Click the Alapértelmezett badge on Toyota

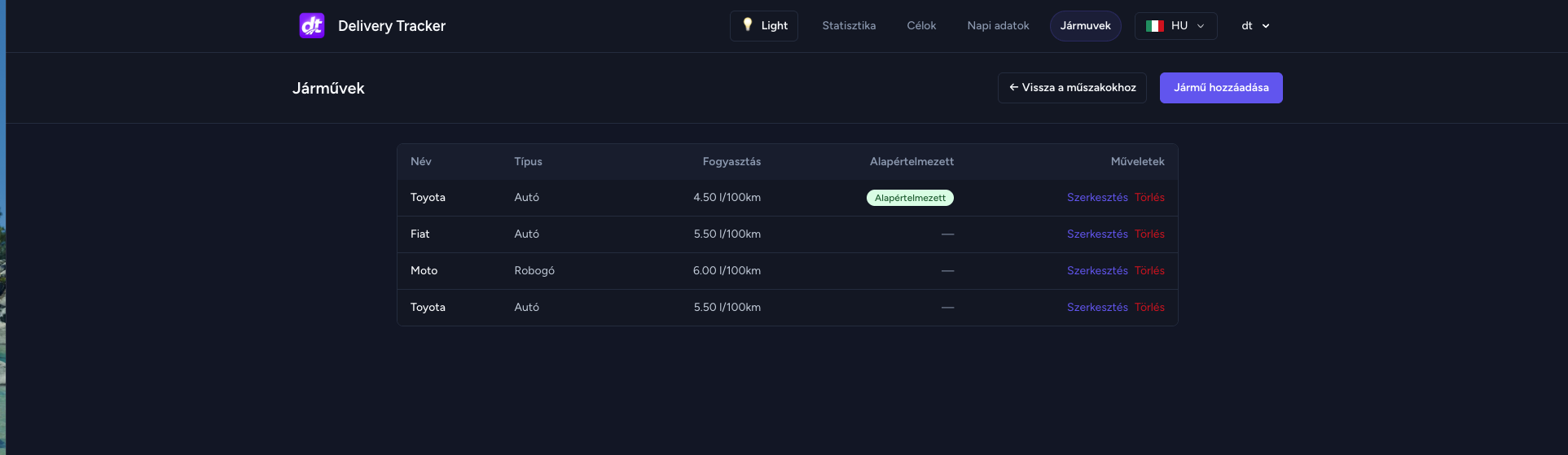coord(910,198)
